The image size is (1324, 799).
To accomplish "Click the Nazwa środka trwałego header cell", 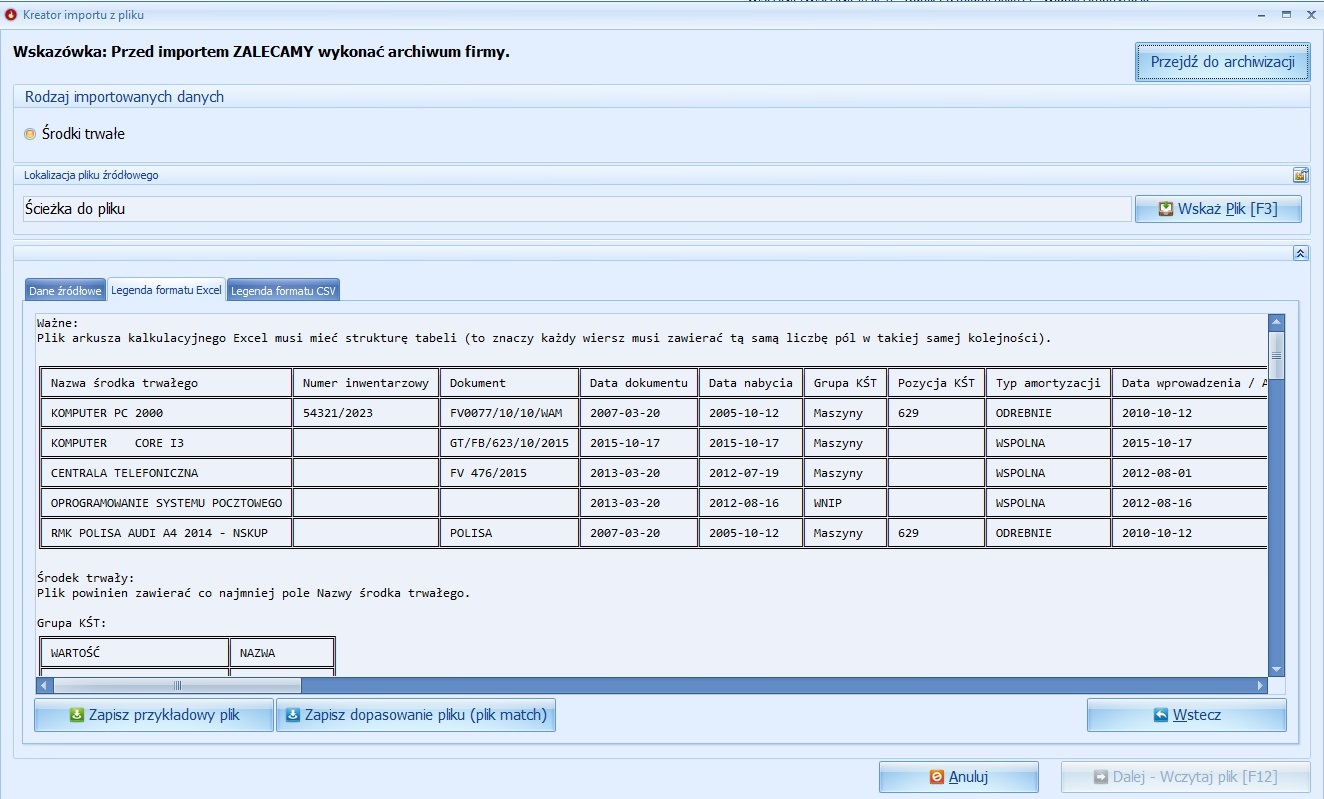I will click(x=166, y=383).
